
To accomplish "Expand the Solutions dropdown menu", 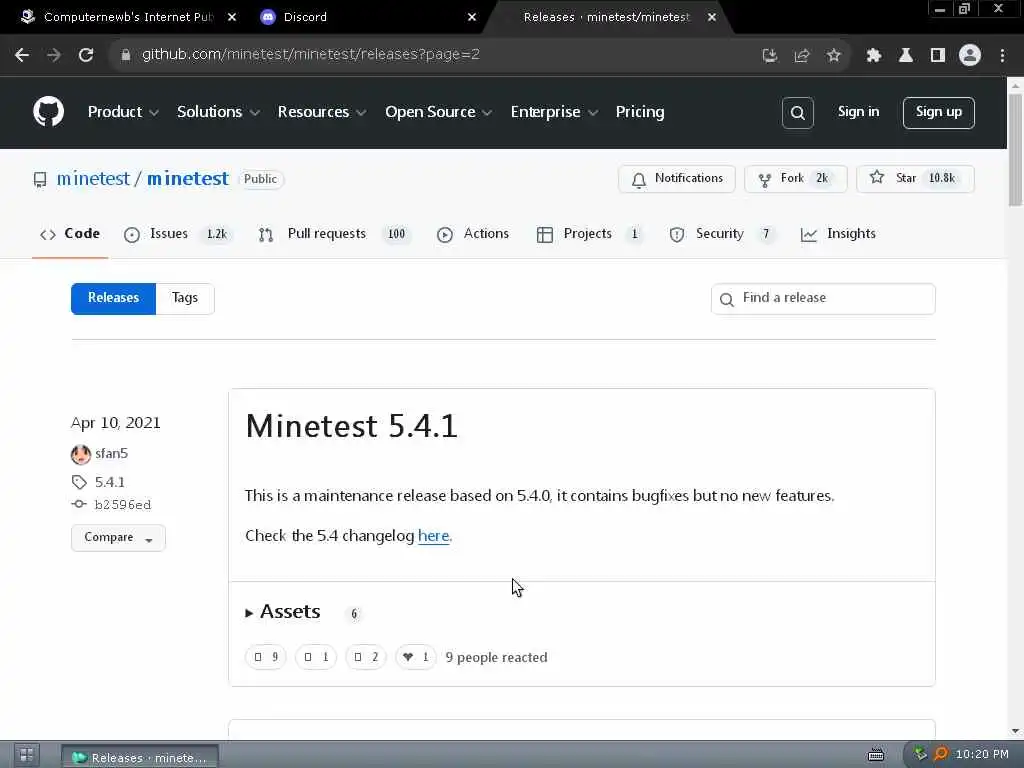I will pos(218,112).
